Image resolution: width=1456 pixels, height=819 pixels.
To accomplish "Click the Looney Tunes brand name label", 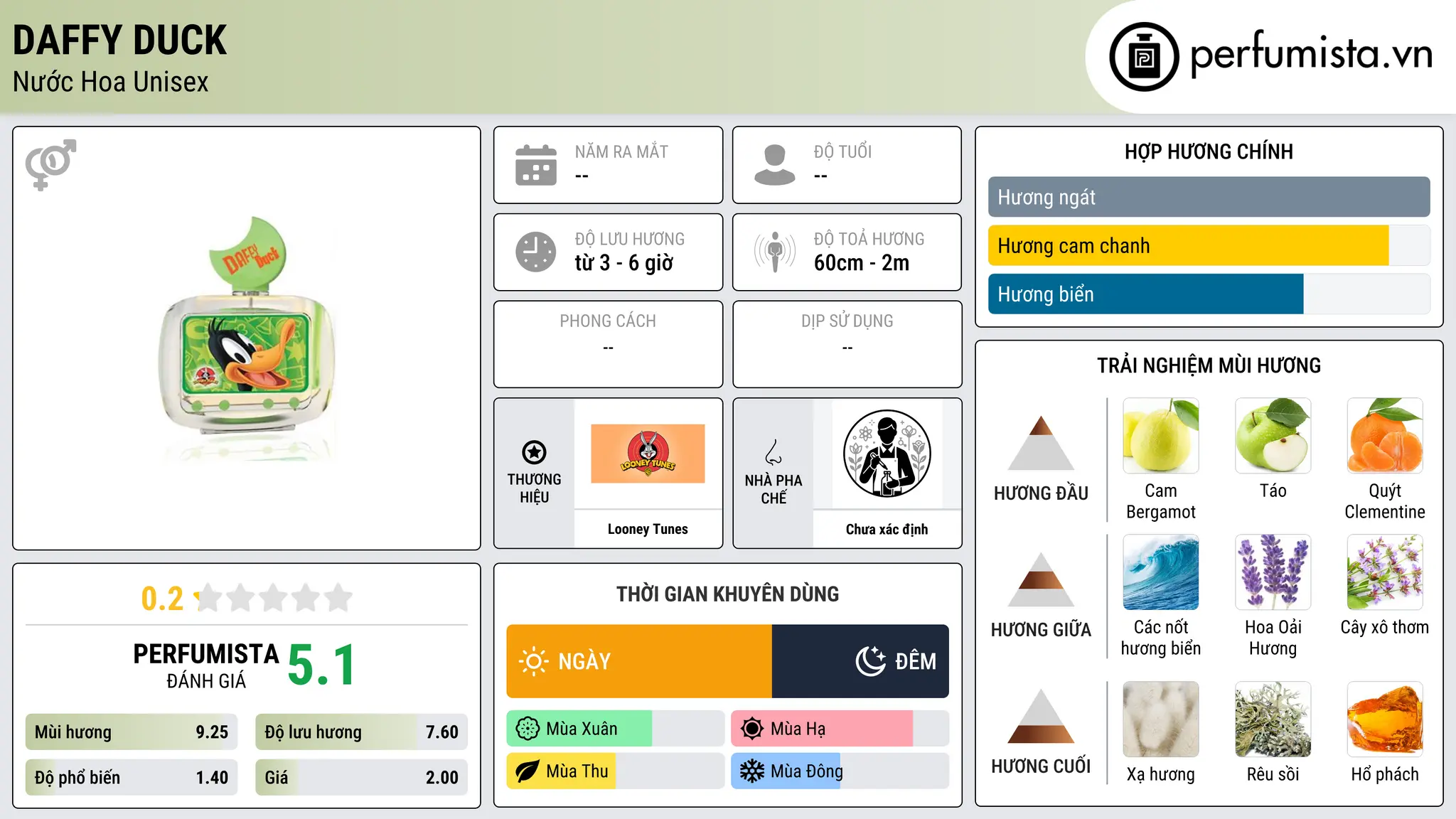I will (648, 529).
